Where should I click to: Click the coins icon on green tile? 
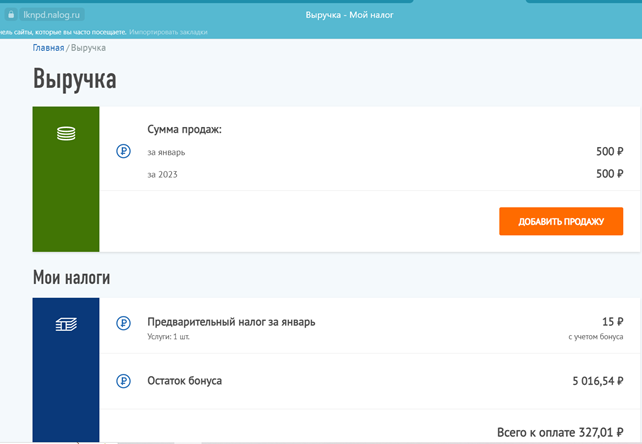tap(66, 133)
